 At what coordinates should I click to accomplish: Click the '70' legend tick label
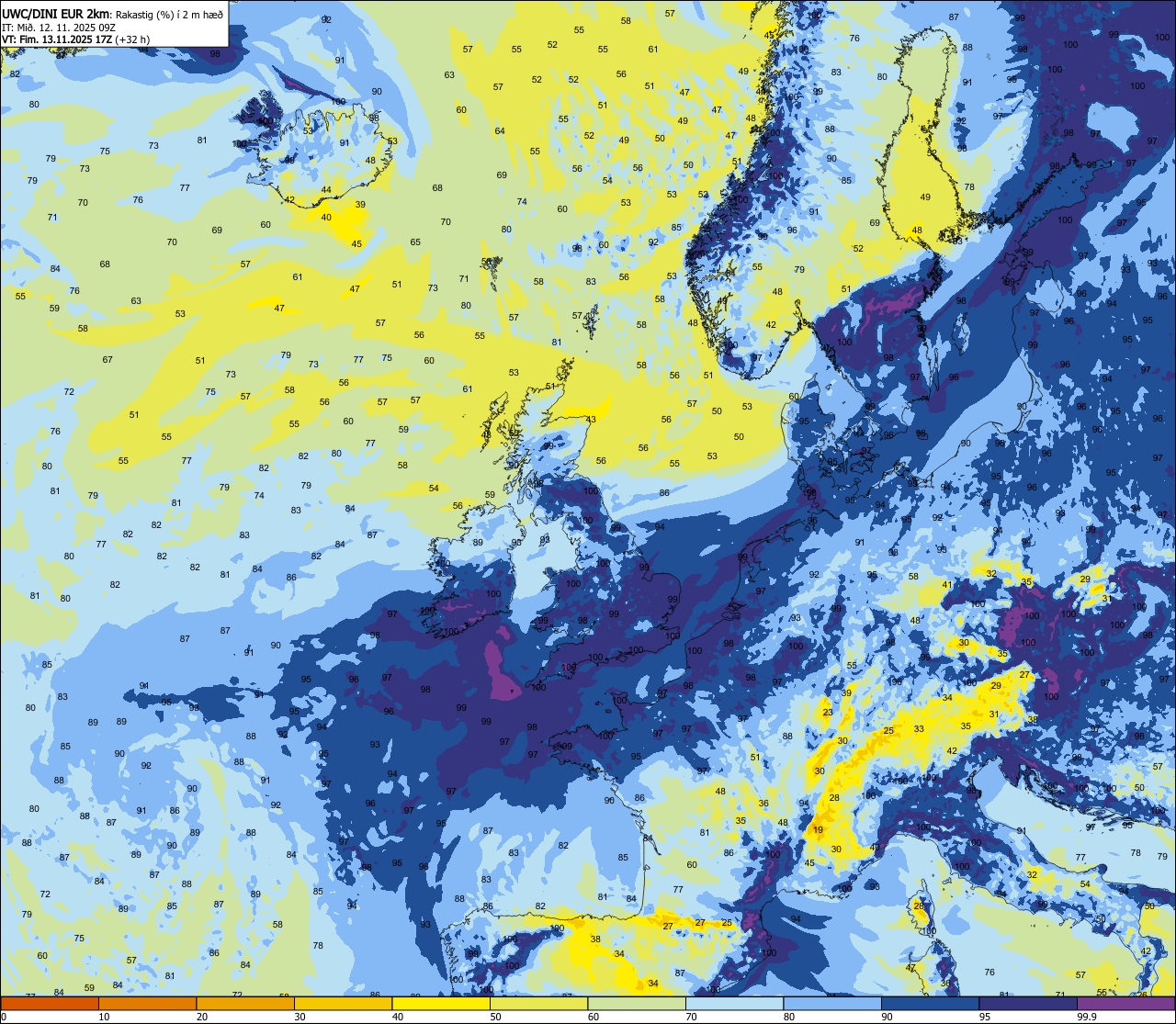coord(691,1017)
